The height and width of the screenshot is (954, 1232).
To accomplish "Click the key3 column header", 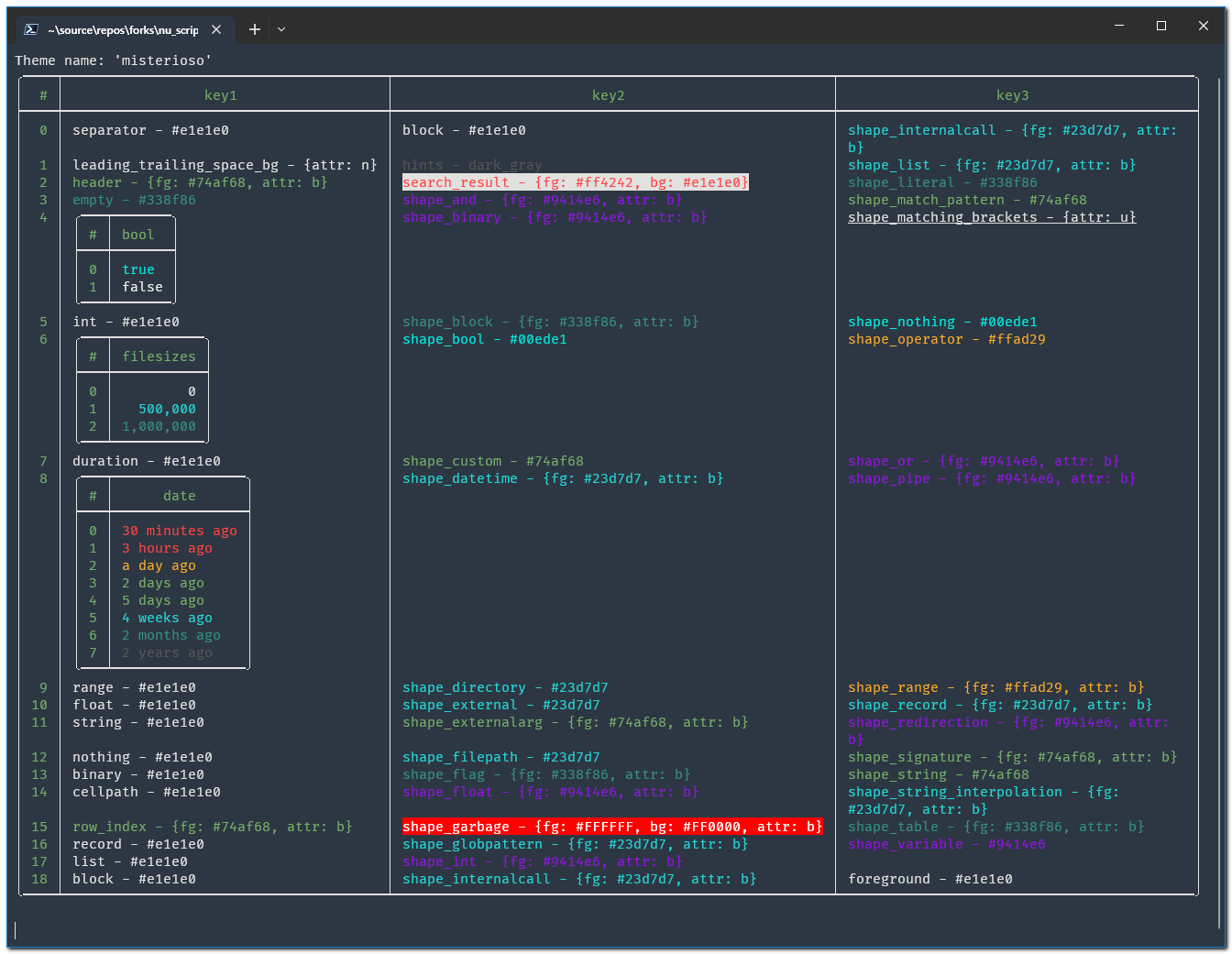I will tap(1013, 95).
